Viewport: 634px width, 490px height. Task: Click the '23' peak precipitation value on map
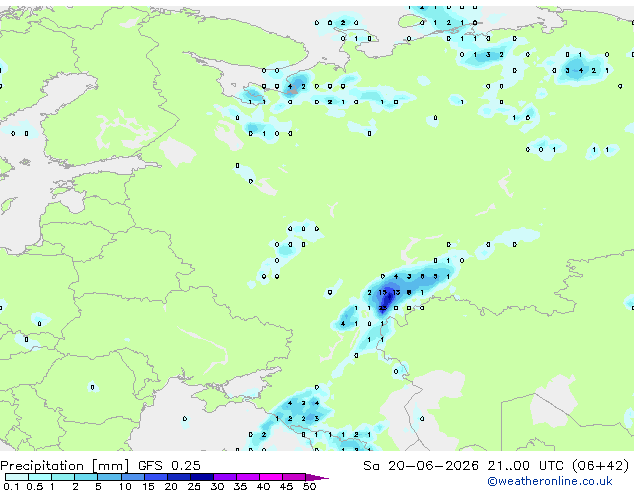(383, 308)
